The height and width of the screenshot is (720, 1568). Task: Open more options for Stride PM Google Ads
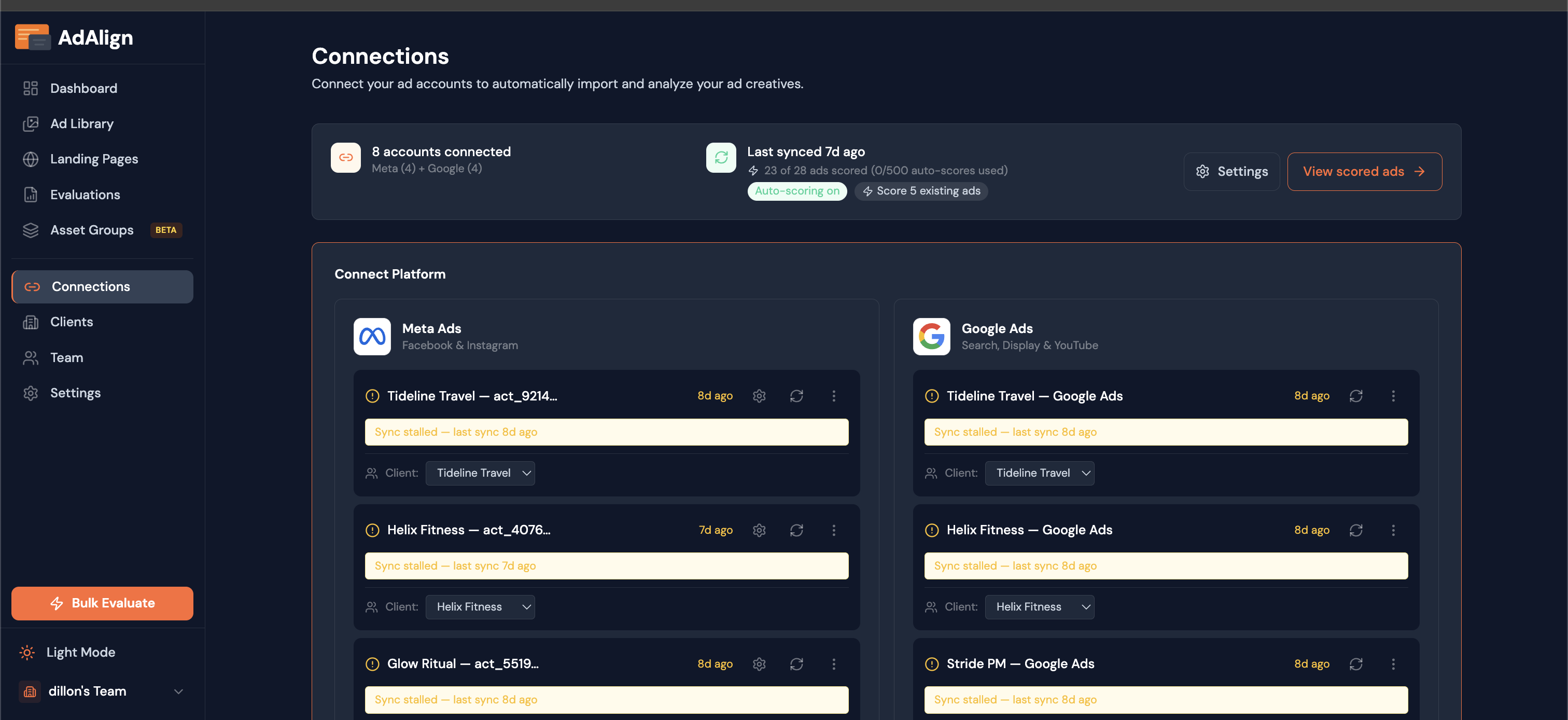pyautogui.click(x=1393, y=664)
